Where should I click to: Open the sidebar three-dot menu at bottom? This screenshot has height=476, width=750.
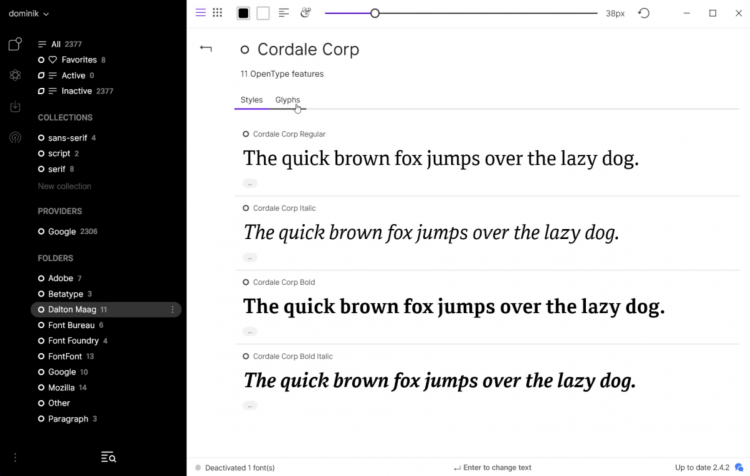click(x=15, y=458)
